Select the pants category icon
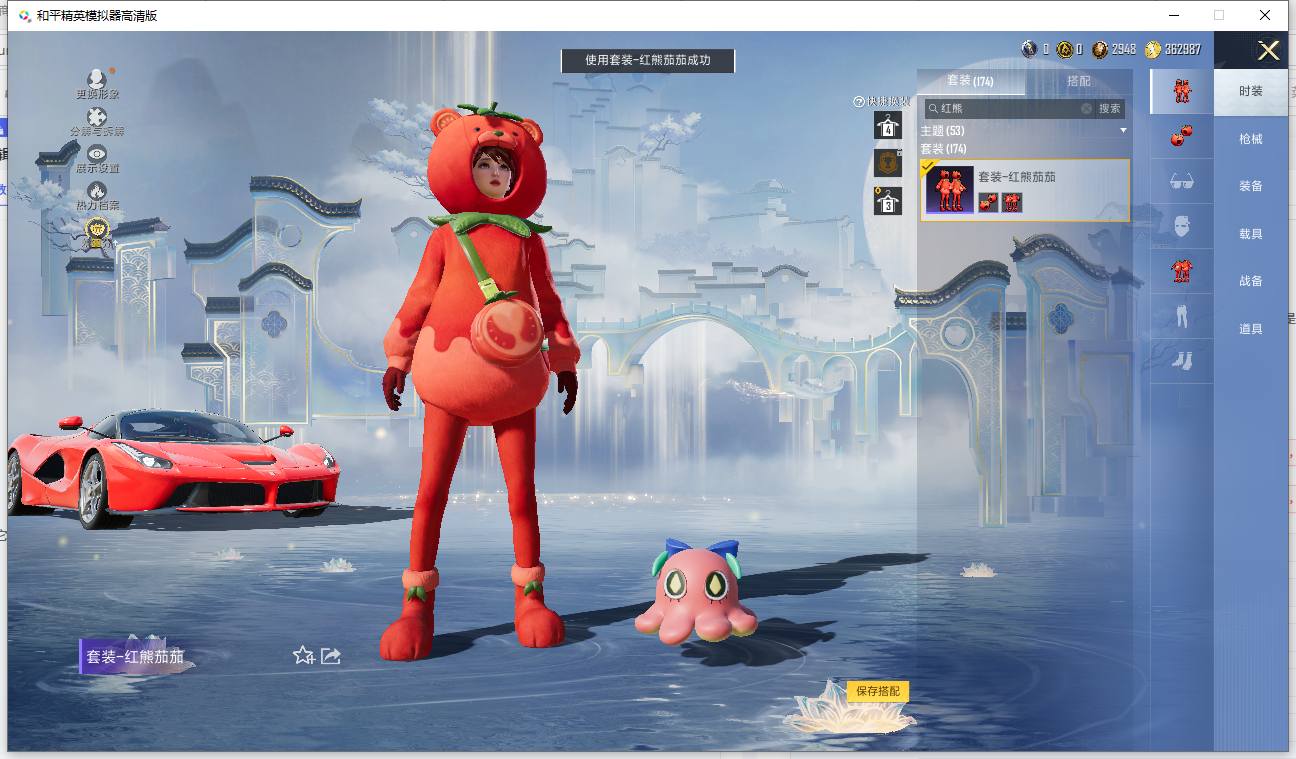The width and height of the screenshot is (1296, 759). (x=1182, y=316)
